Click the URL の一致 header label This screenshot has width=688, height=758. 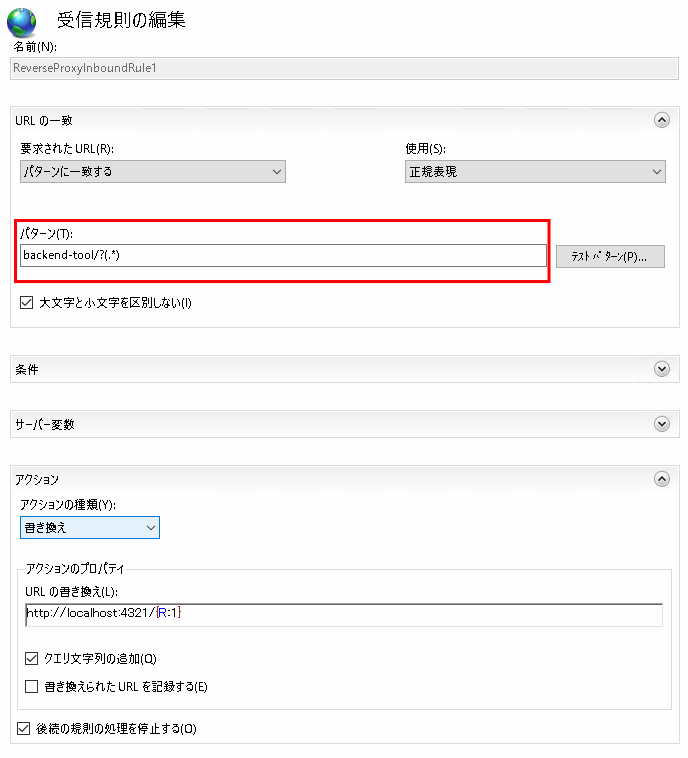coord(44,120)
